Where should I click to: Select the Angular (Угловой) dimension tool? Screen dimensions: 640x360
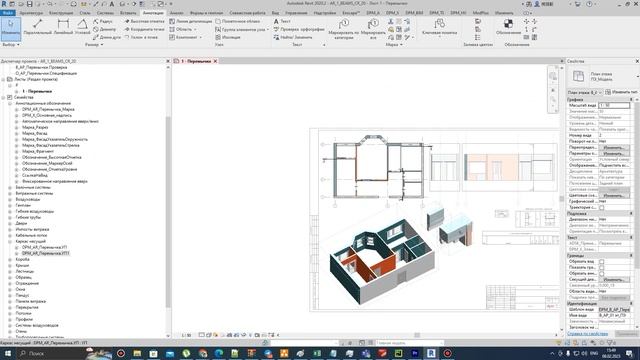(x=82, y=27)
